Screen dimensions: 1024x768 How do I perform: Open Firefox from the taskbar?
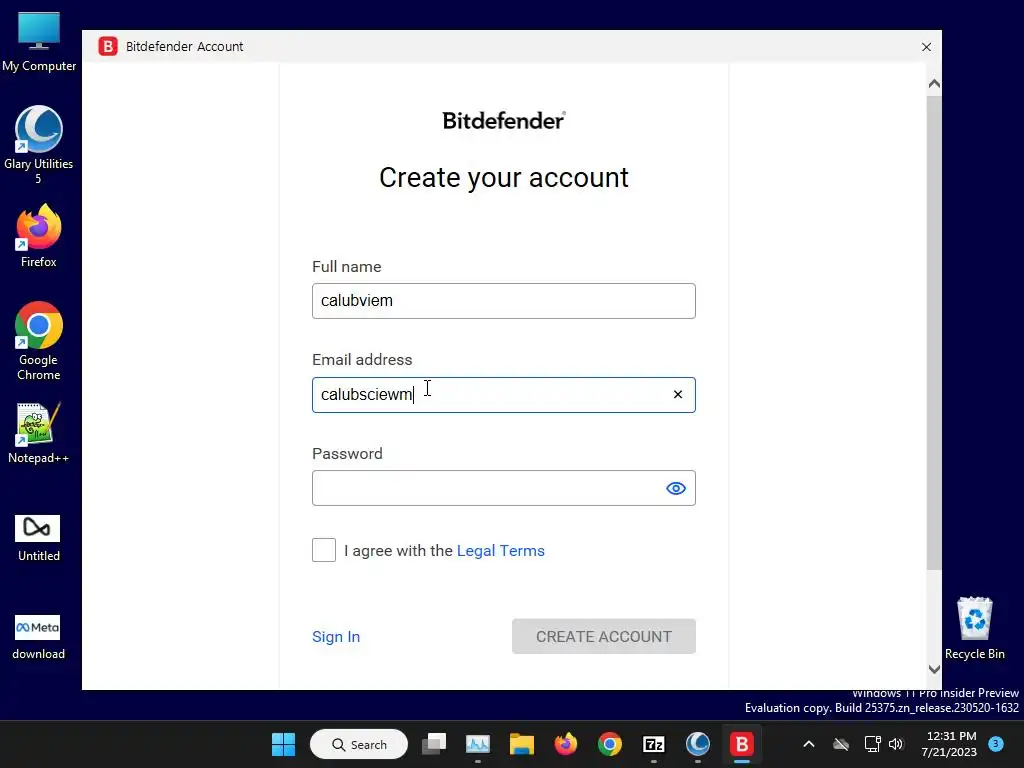point(566,744)
